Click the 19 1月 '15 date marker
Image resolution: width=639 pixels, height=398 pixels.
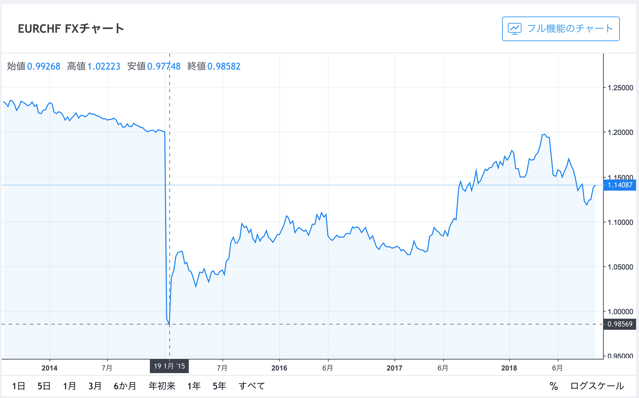click(169, 366)
